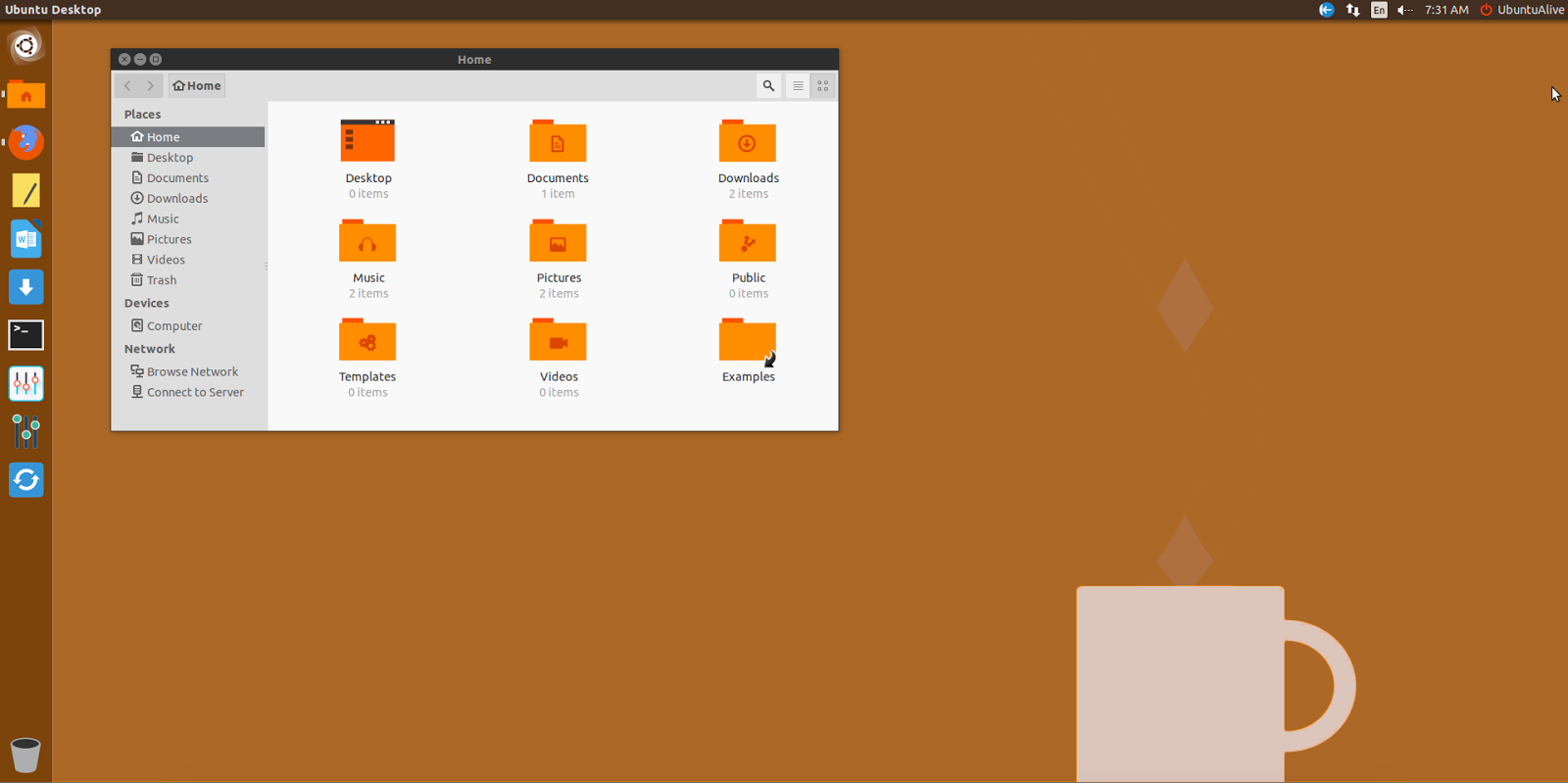Minimize the Home file manager window
The image size is (1568, 783).
(140, 60)
